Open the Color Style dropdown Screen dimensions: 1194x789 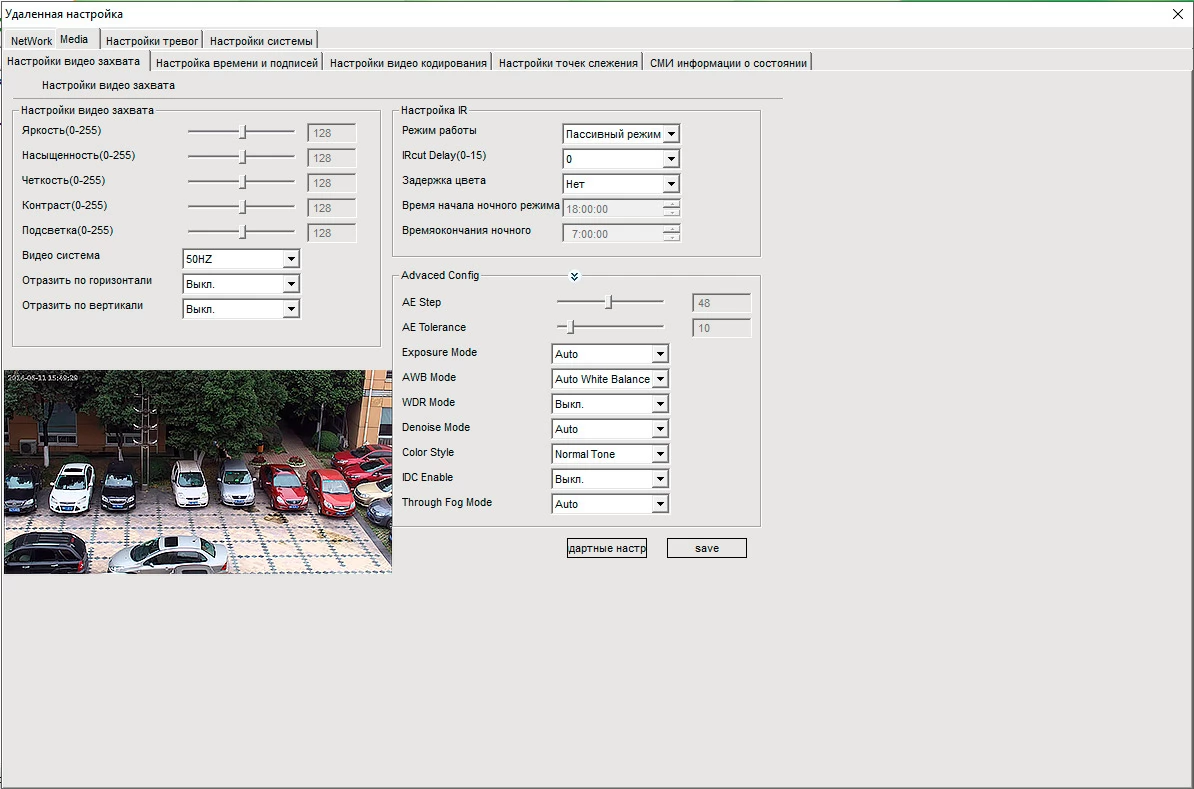coord(610,454)
